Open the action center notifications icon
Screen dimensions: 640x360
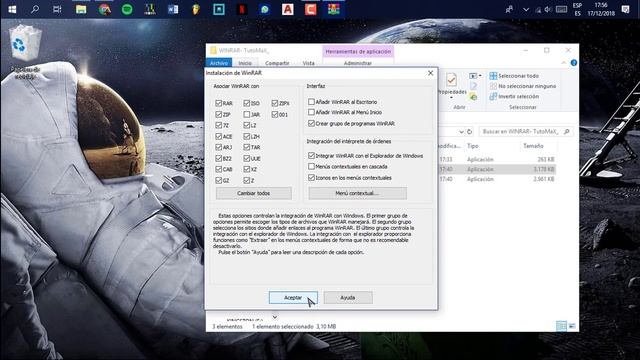[625, 9]
